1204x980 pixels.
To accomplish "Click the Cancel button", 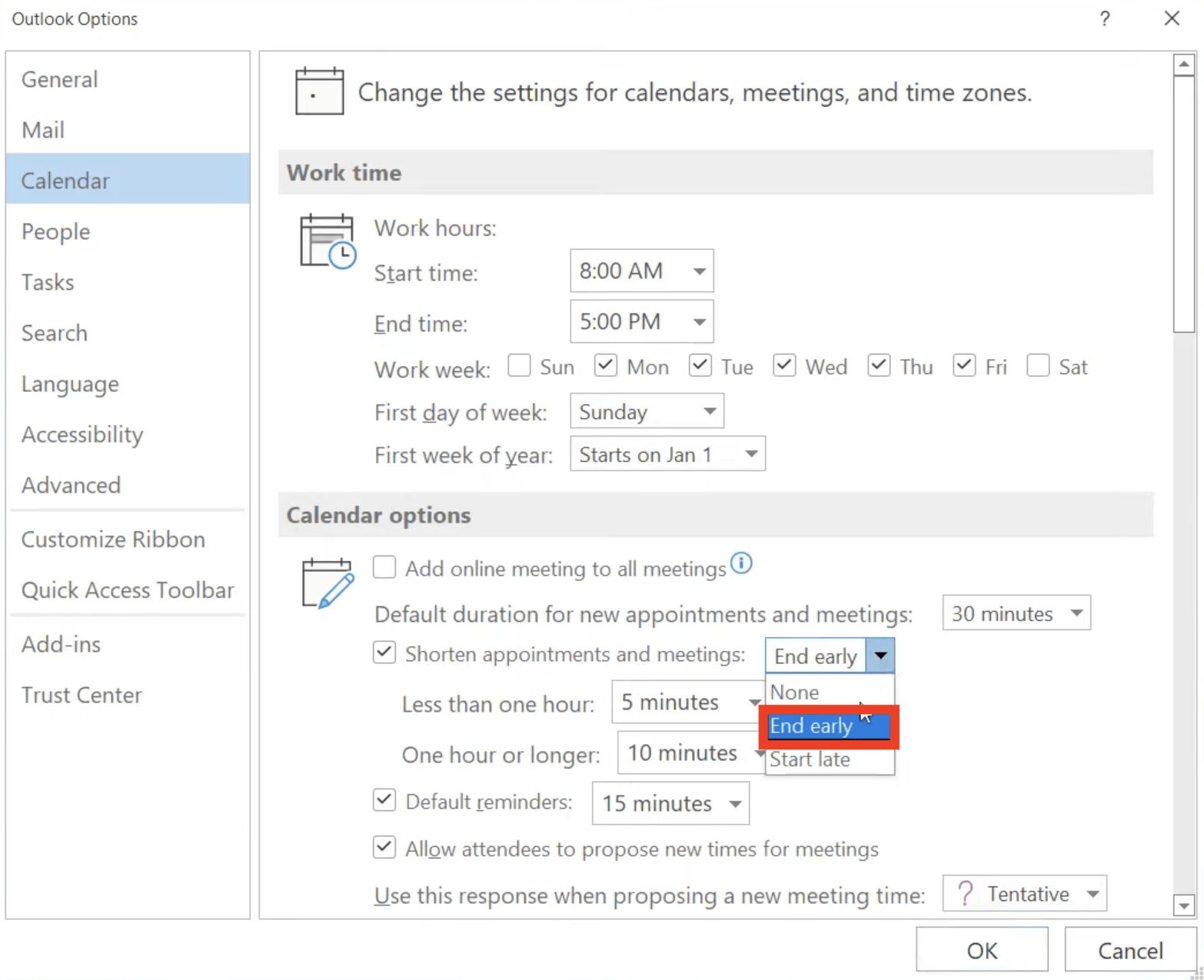I will pyautogui.click(x=1130, y=950).
